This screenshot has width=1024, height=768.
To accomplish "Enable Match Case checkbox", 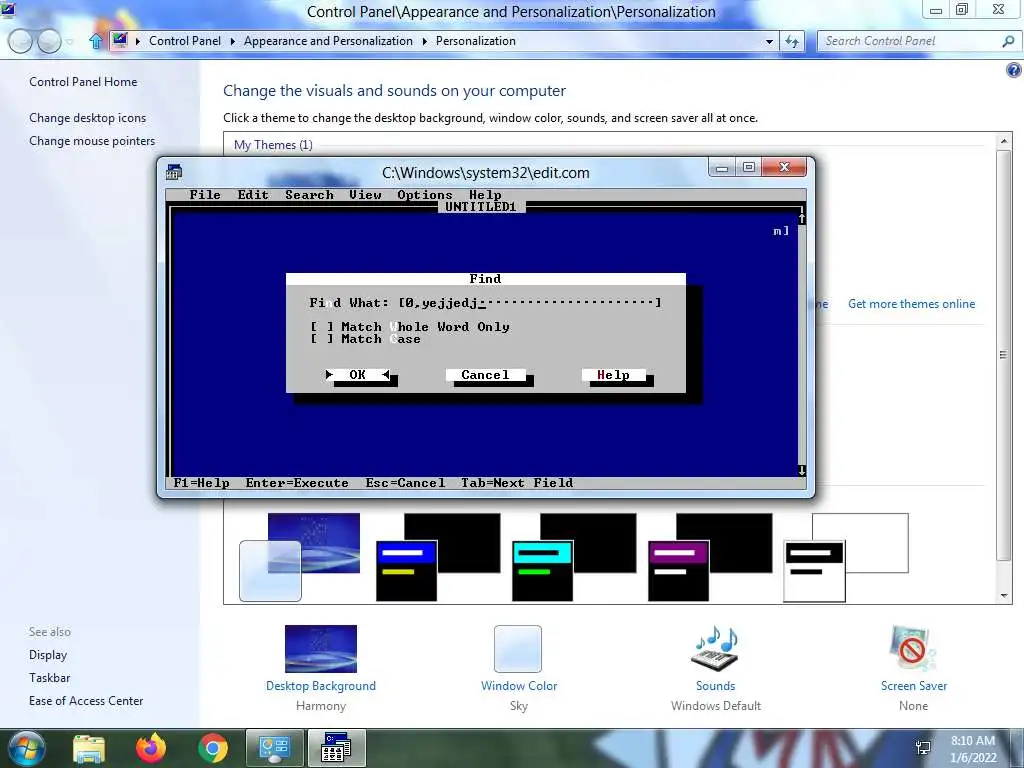I will pyautogui.click(x=321, y=339).
